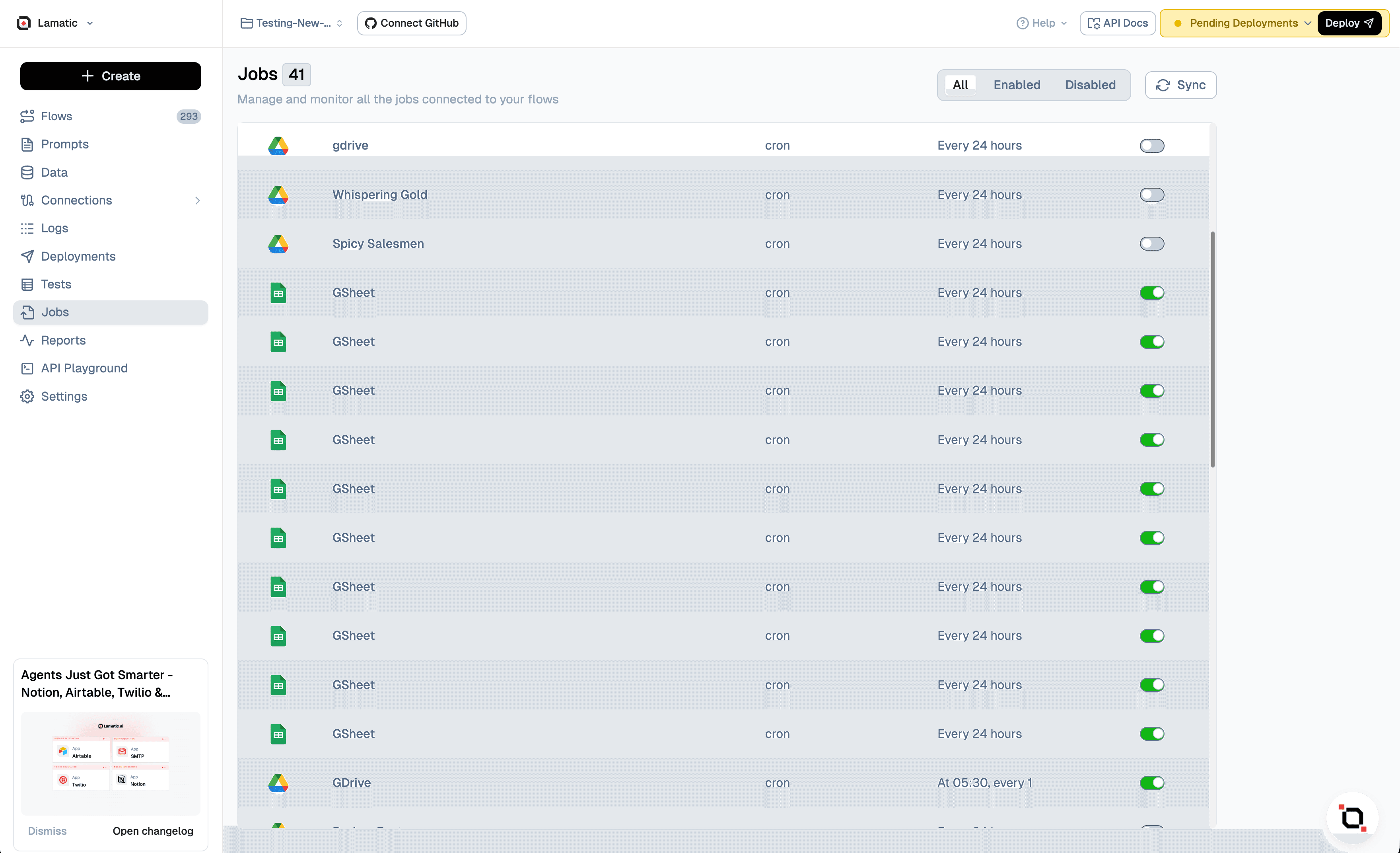Open chat widget icon at bottom right
The image size is (1400, 853).
1352,818
